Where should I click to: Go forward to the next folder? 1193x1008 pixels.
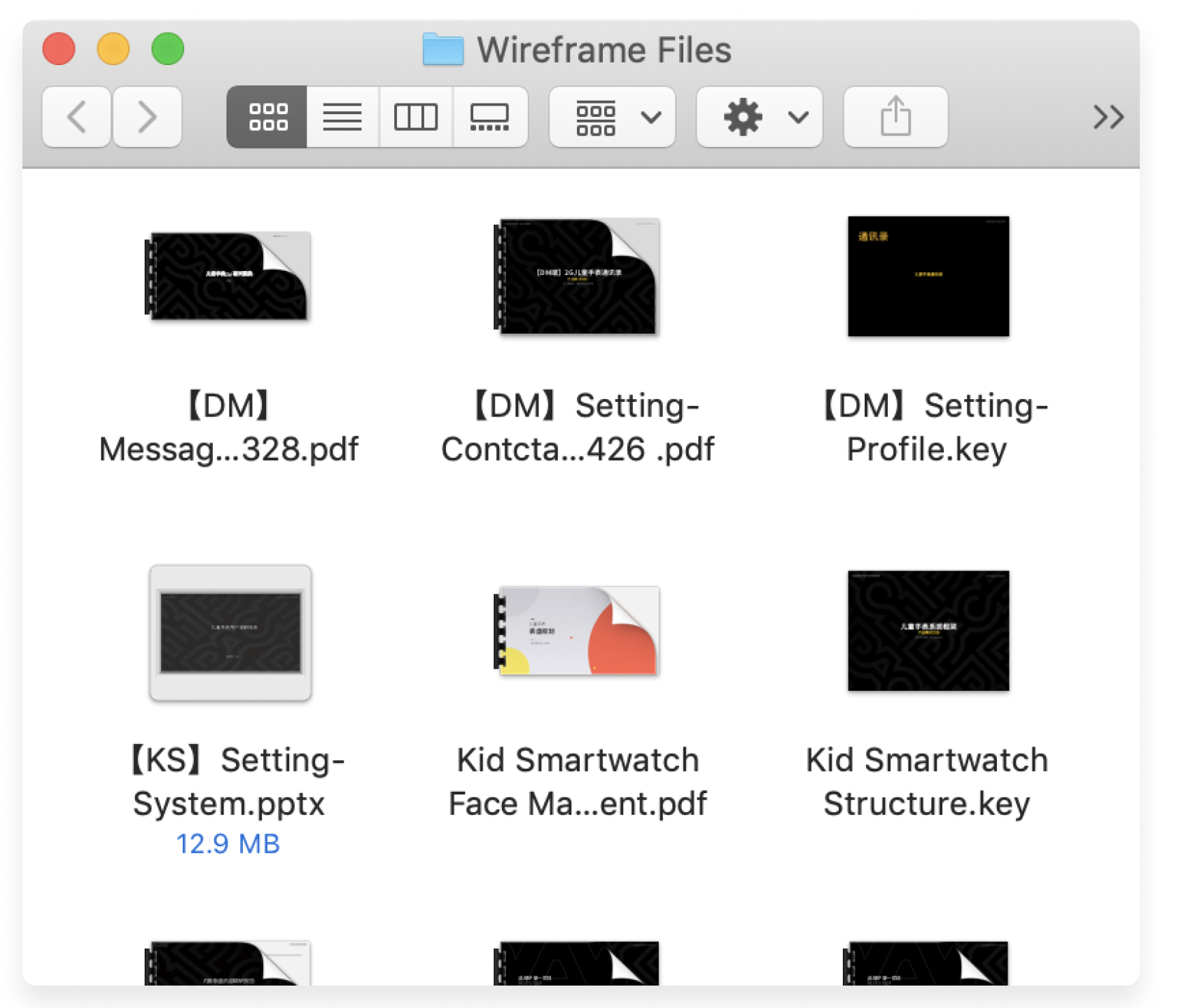147,117
